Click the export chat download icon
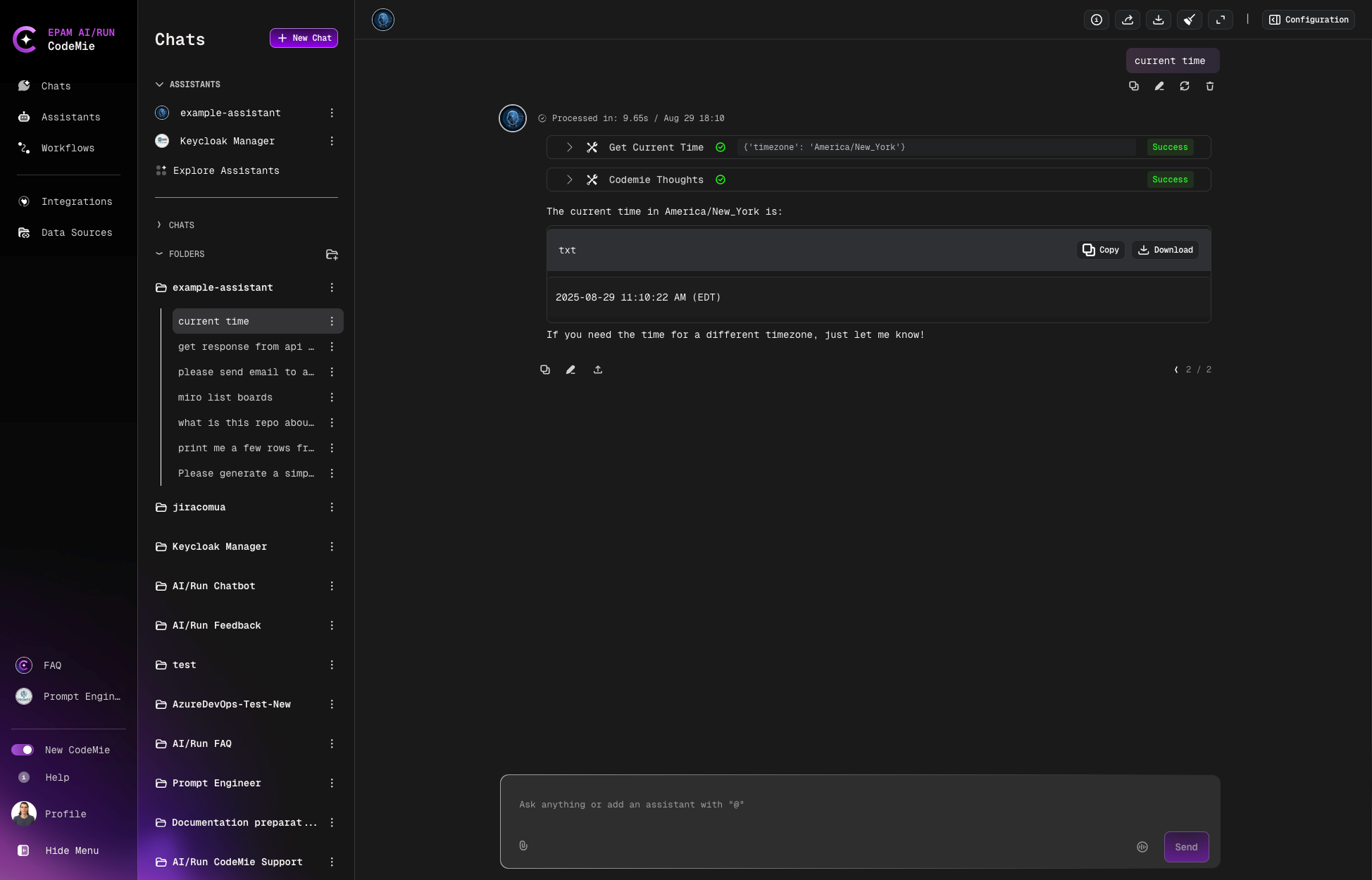The height and width of the screenshot is (880, 1372). [x=1159, y=20]
